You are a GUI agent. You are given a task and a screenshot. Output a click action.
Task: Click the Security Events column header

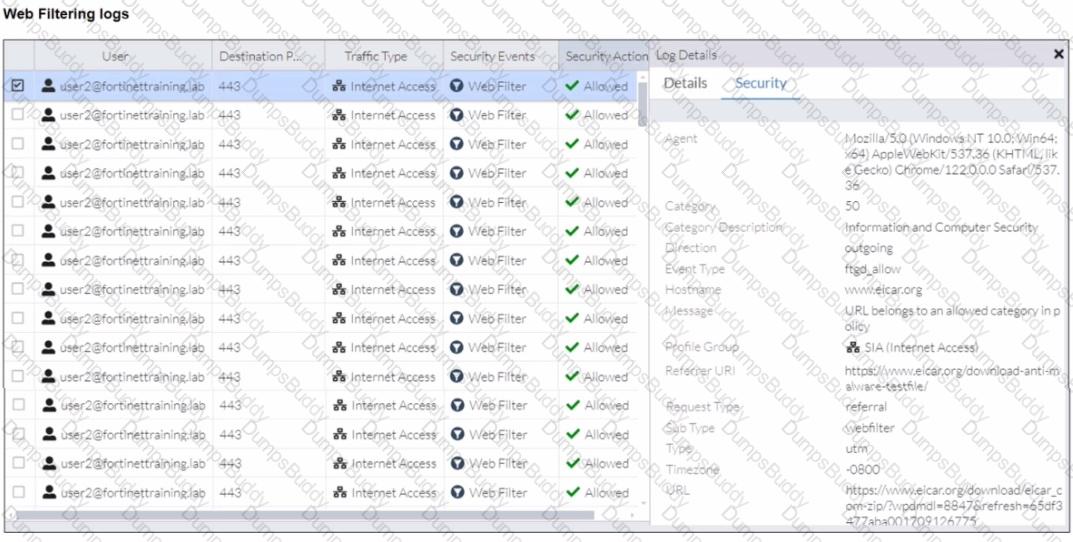pos(492,56)
